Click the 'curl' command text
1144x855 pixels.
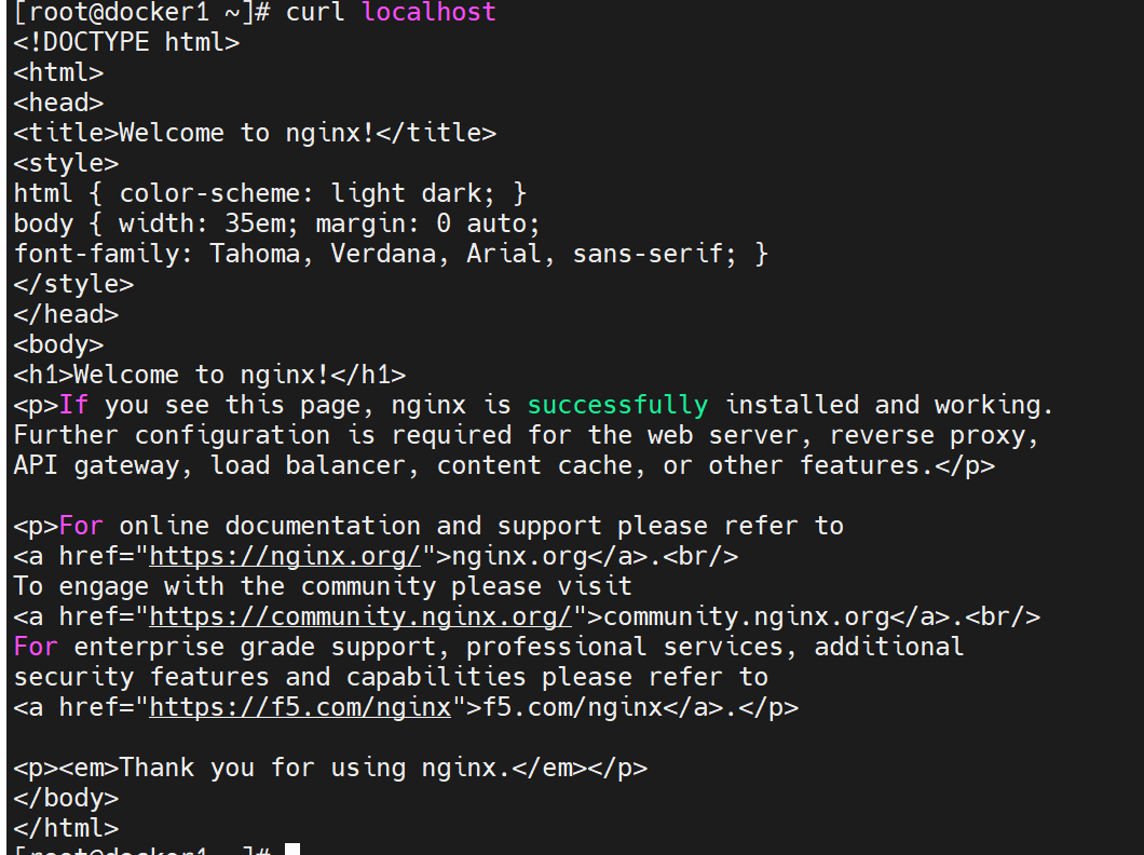(314, 12)
